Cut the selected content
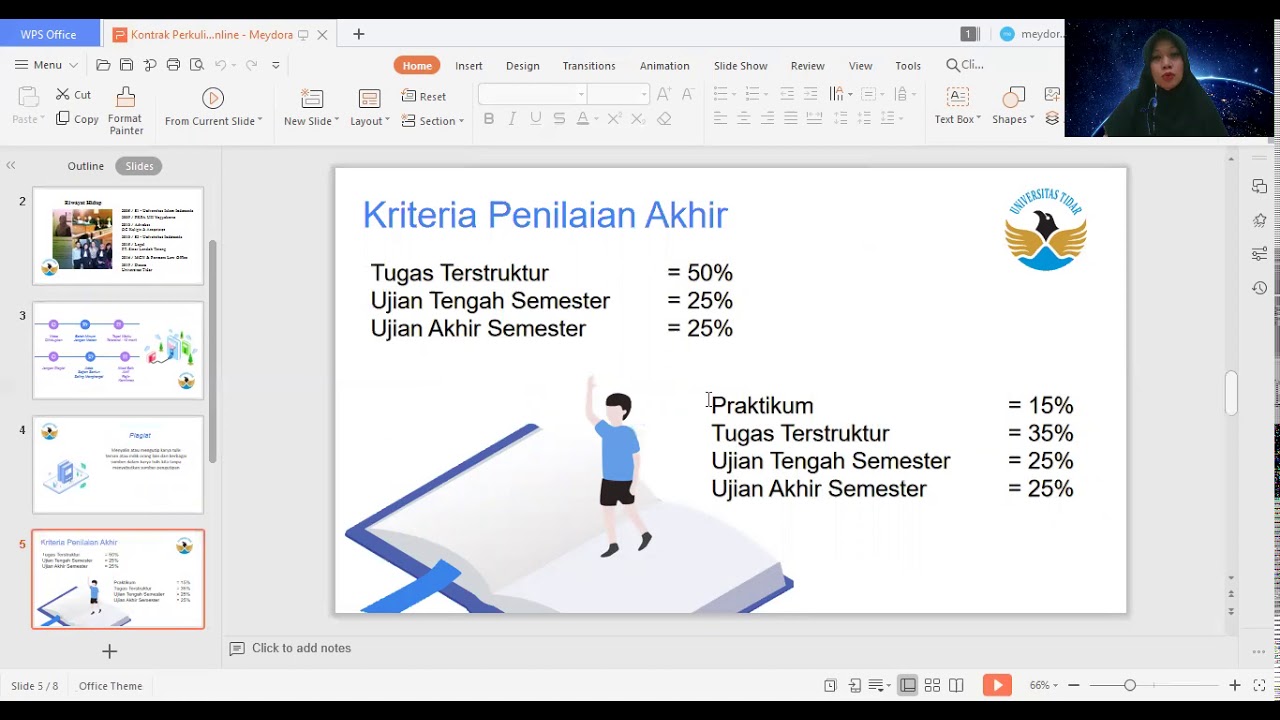The height and width of the screenshot is (720, 1280). click(74, 94)
